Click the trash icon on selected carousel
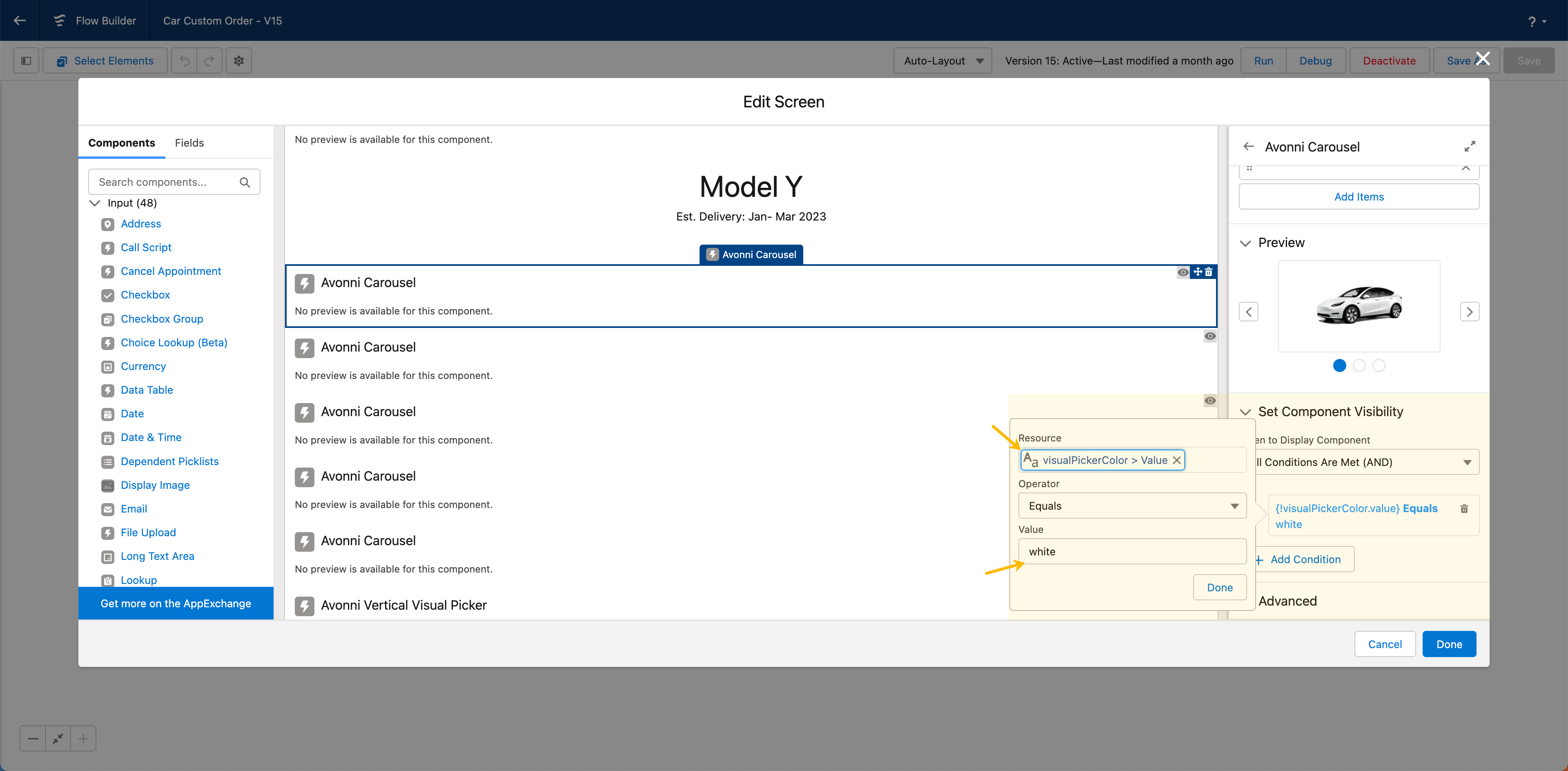 [1209, 272]
